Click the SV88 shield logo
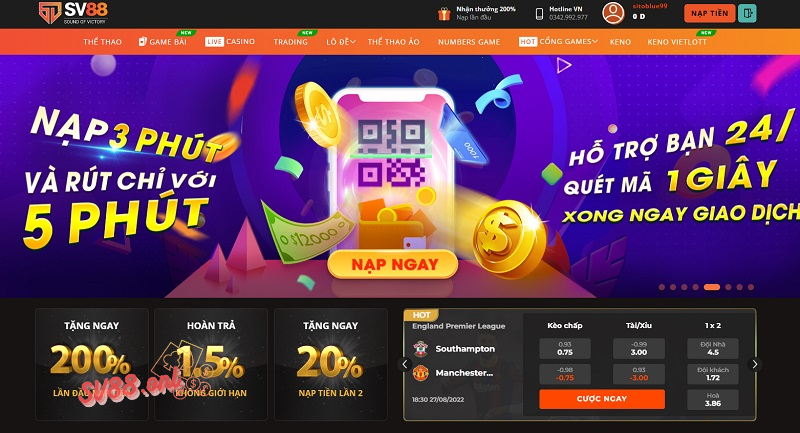Image resolution: width=800 pixels, height=433 pixels. click(50, 13)
